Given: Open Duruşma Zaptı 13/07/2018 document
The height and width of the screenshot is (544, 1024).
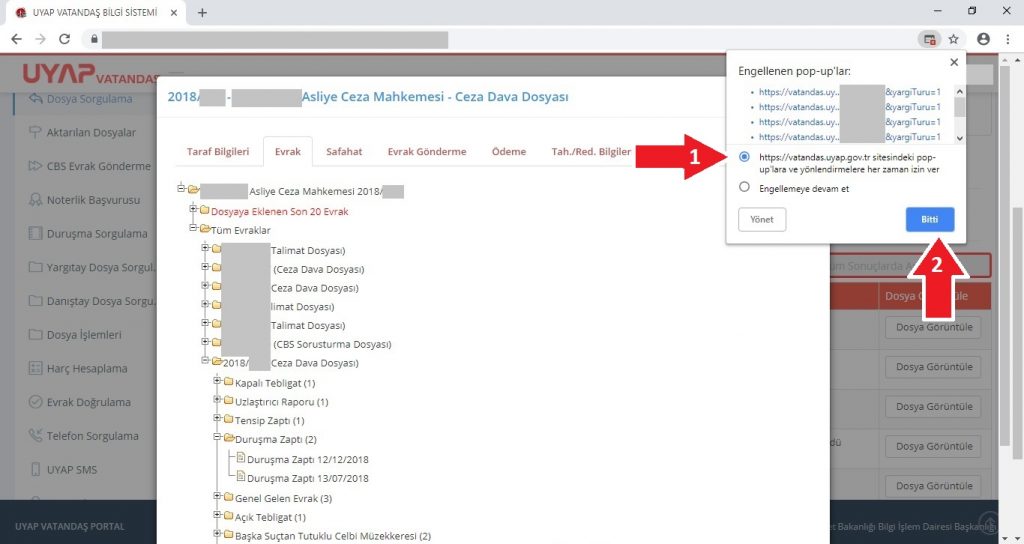Looking at the screenshot, I should click(x=307, y=478).
